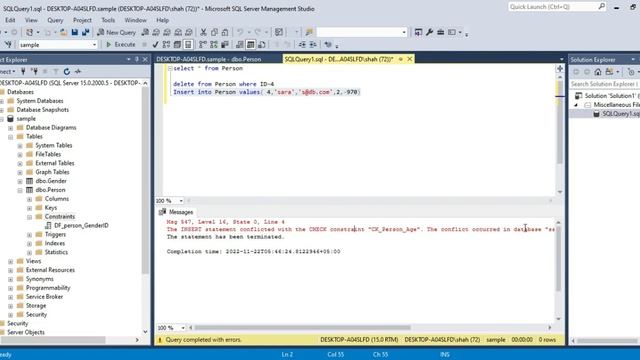Expand the Columns folder under dbo.Person
This screenshot has width=640, height=360.
[29, 199]
